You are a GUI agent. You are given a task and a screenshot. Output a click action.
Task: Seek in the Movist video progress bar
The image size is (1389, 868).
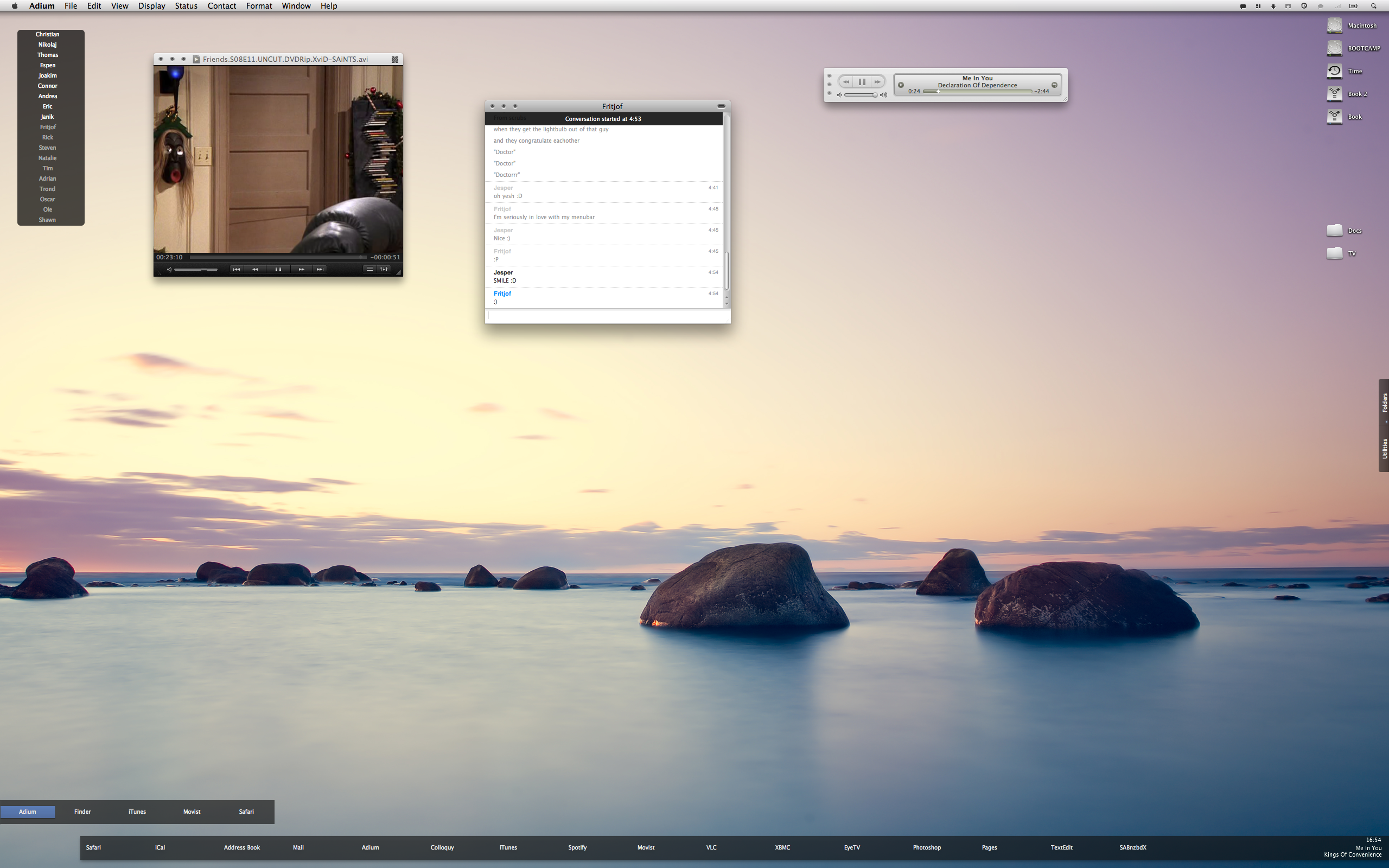click(x=278, y=257)
